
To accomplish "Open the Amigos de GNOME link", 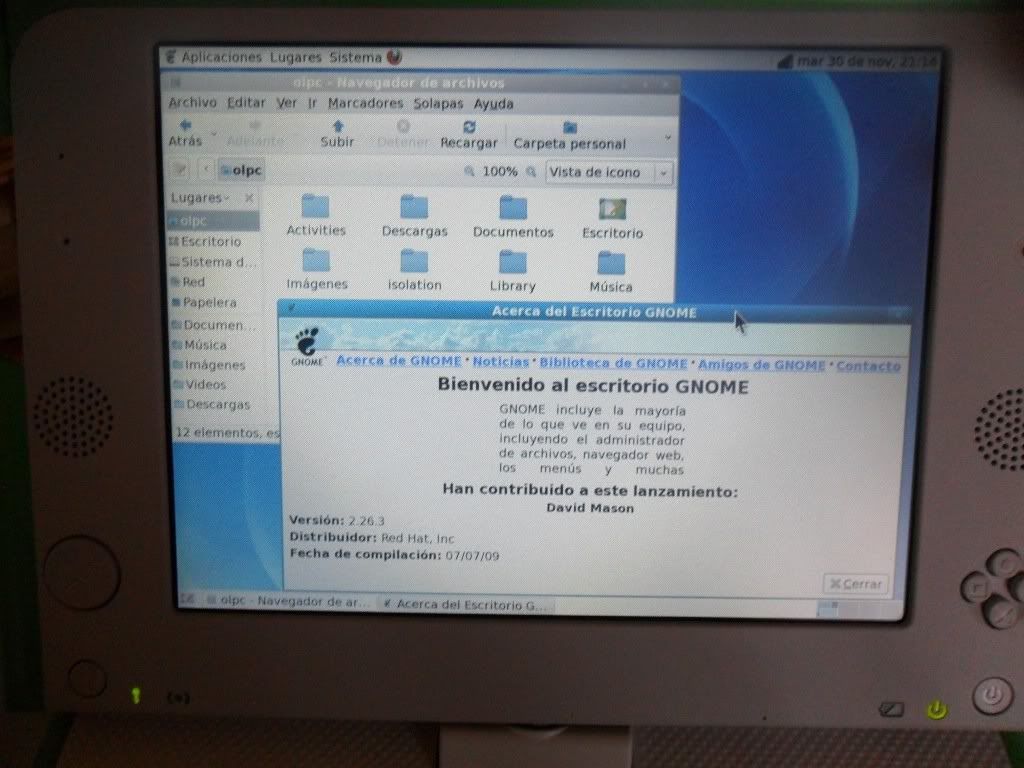I will pos(761,365).
